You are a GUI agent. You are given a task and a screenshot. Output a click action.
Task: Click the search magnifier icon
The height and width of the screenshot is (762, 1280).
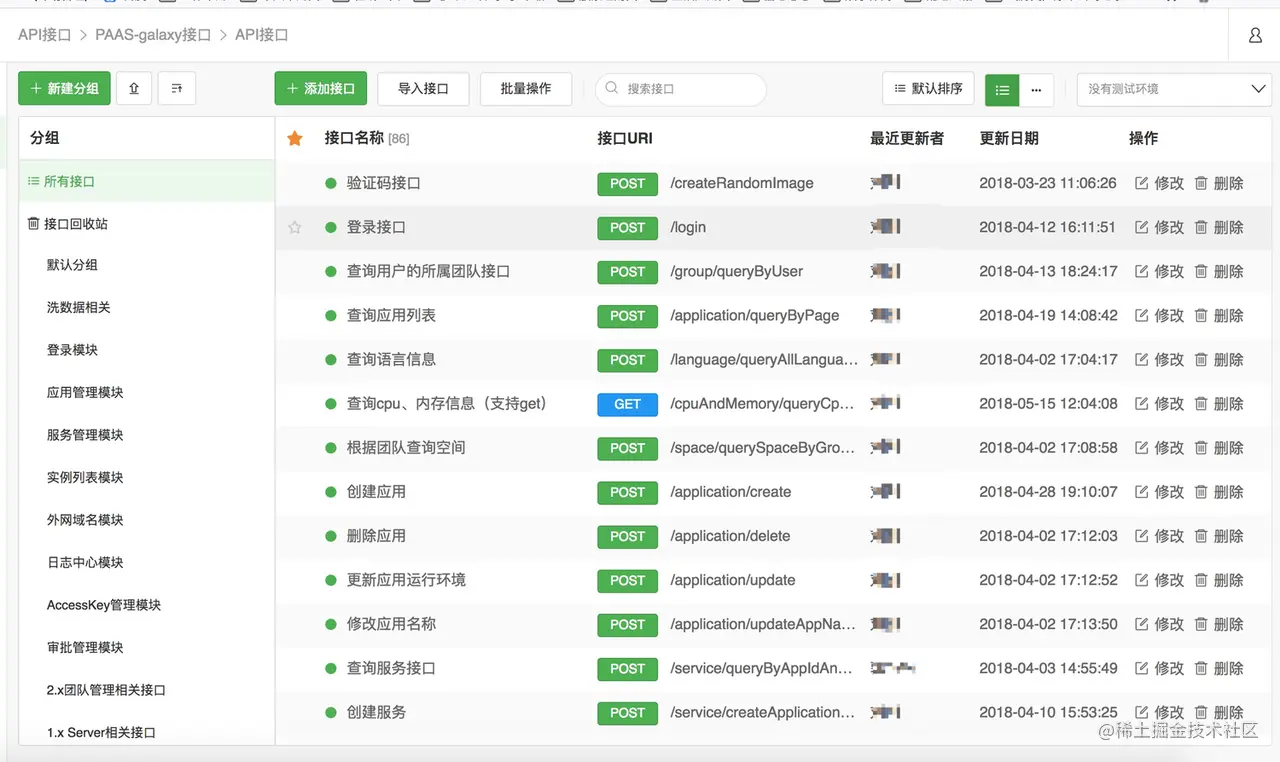611,89
